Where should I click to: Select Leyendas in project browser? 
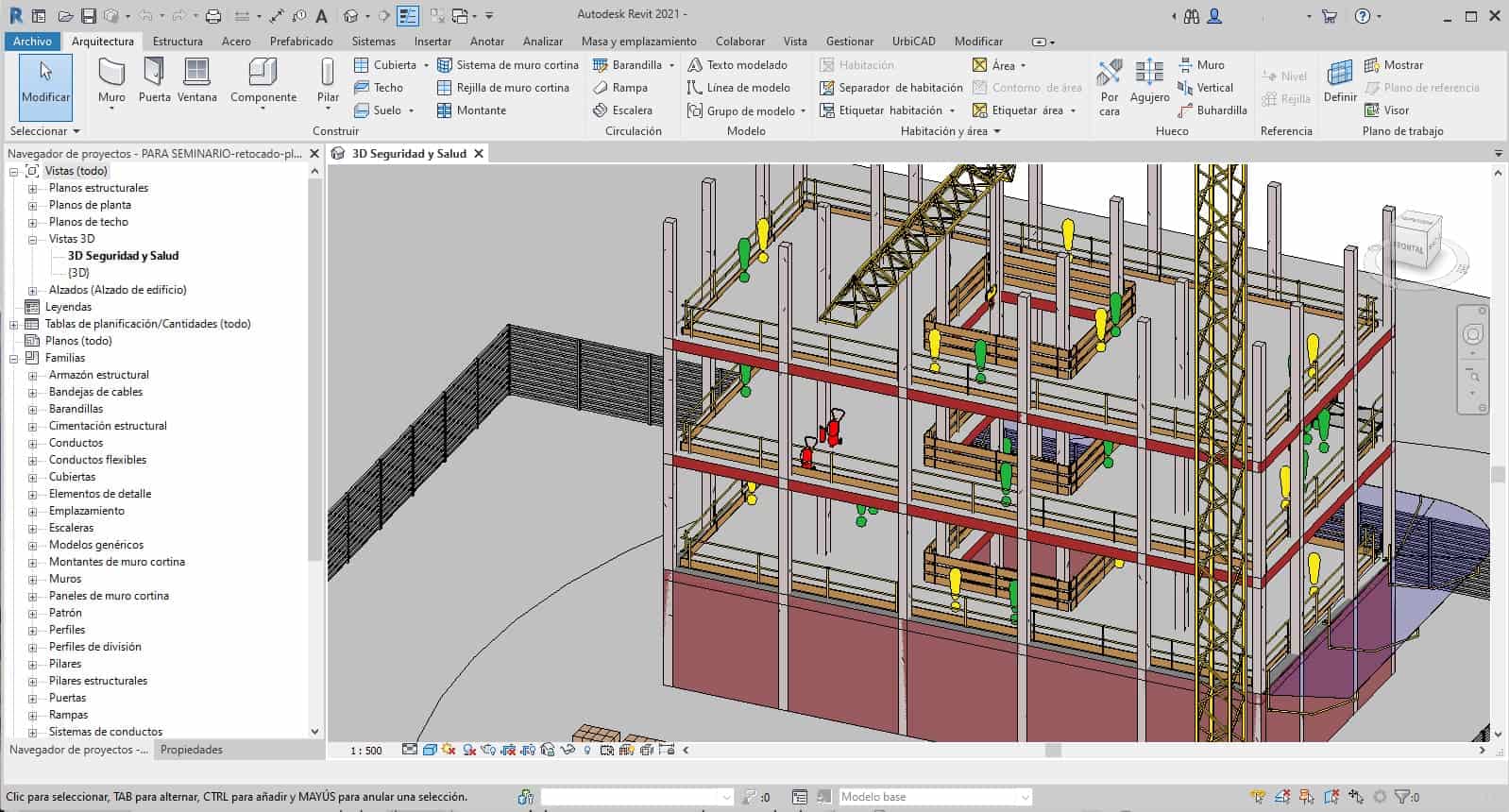pyautogui.click(x=68, y=307)
